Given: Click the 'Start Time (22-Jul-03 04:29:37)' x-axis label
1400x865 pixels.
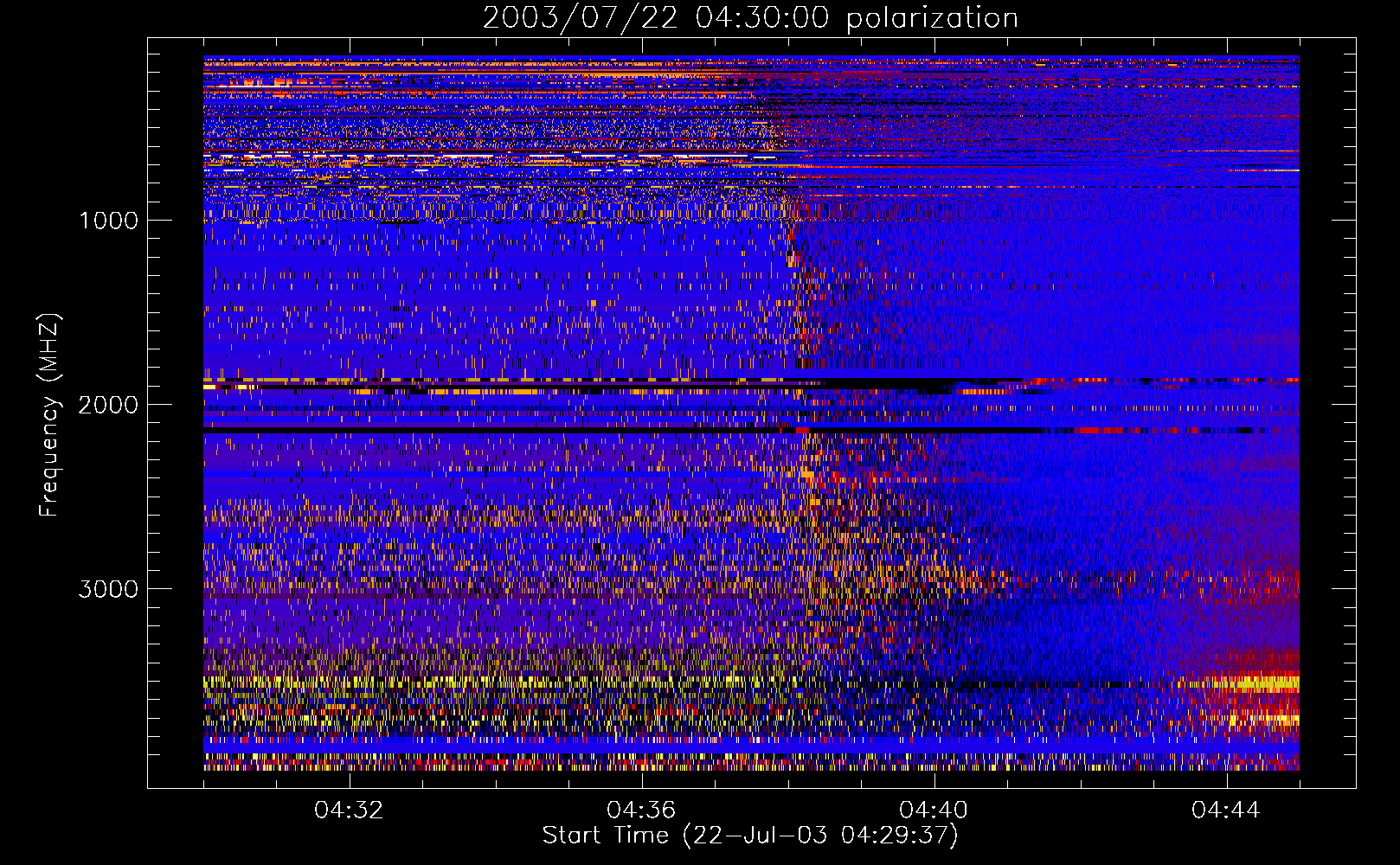Looking at the screenshot, I should pos(750,836).
